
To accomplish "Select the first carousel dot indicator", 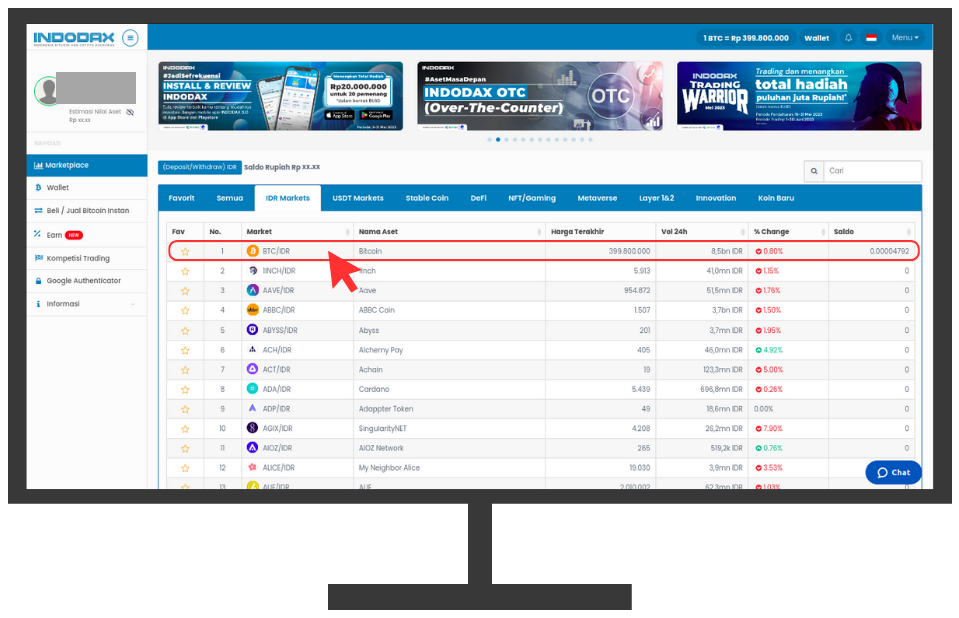I will 490,140.
